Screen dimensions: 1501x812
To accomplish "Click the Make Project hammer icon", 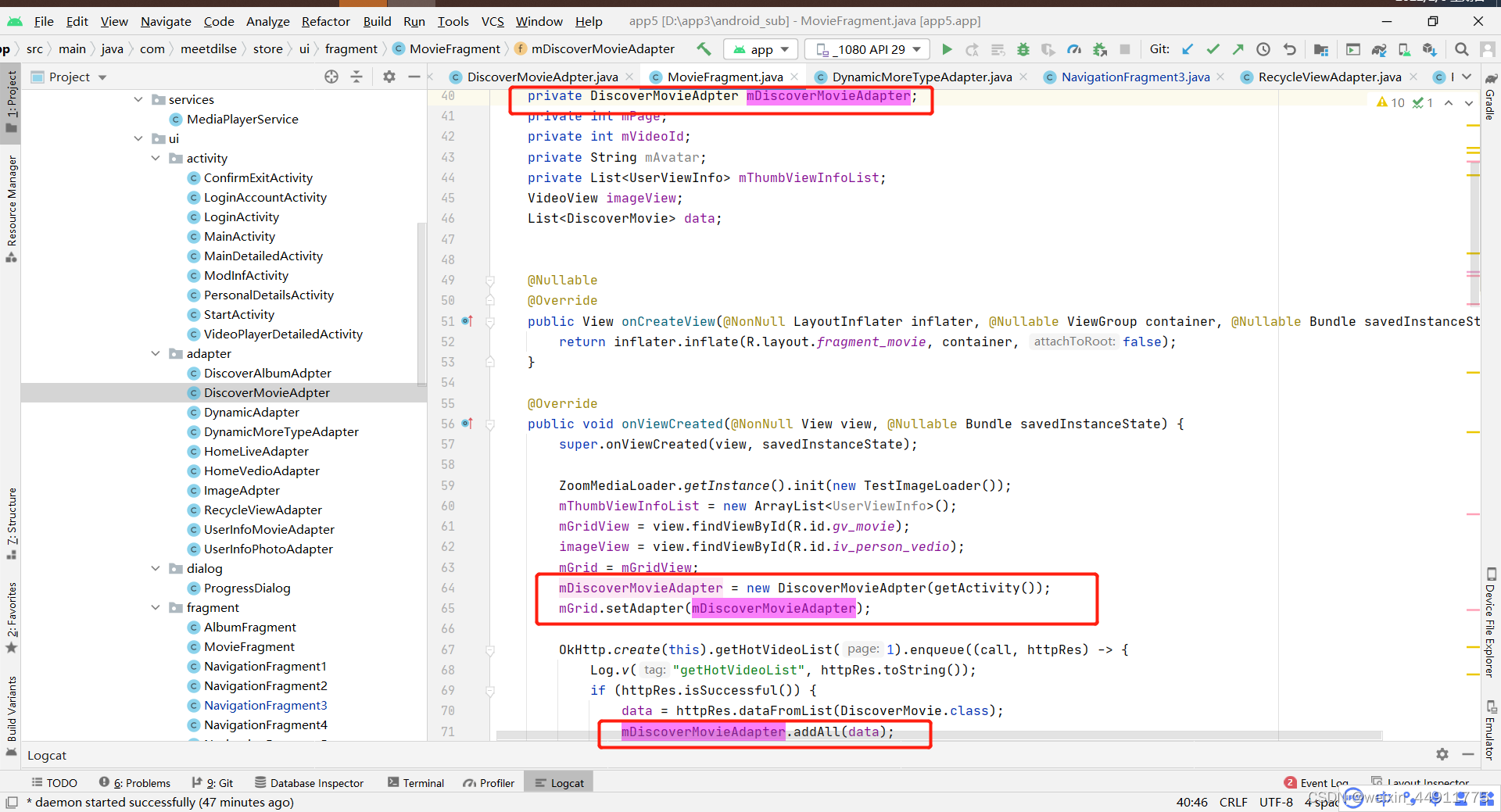I will click(x=704, y=49).
